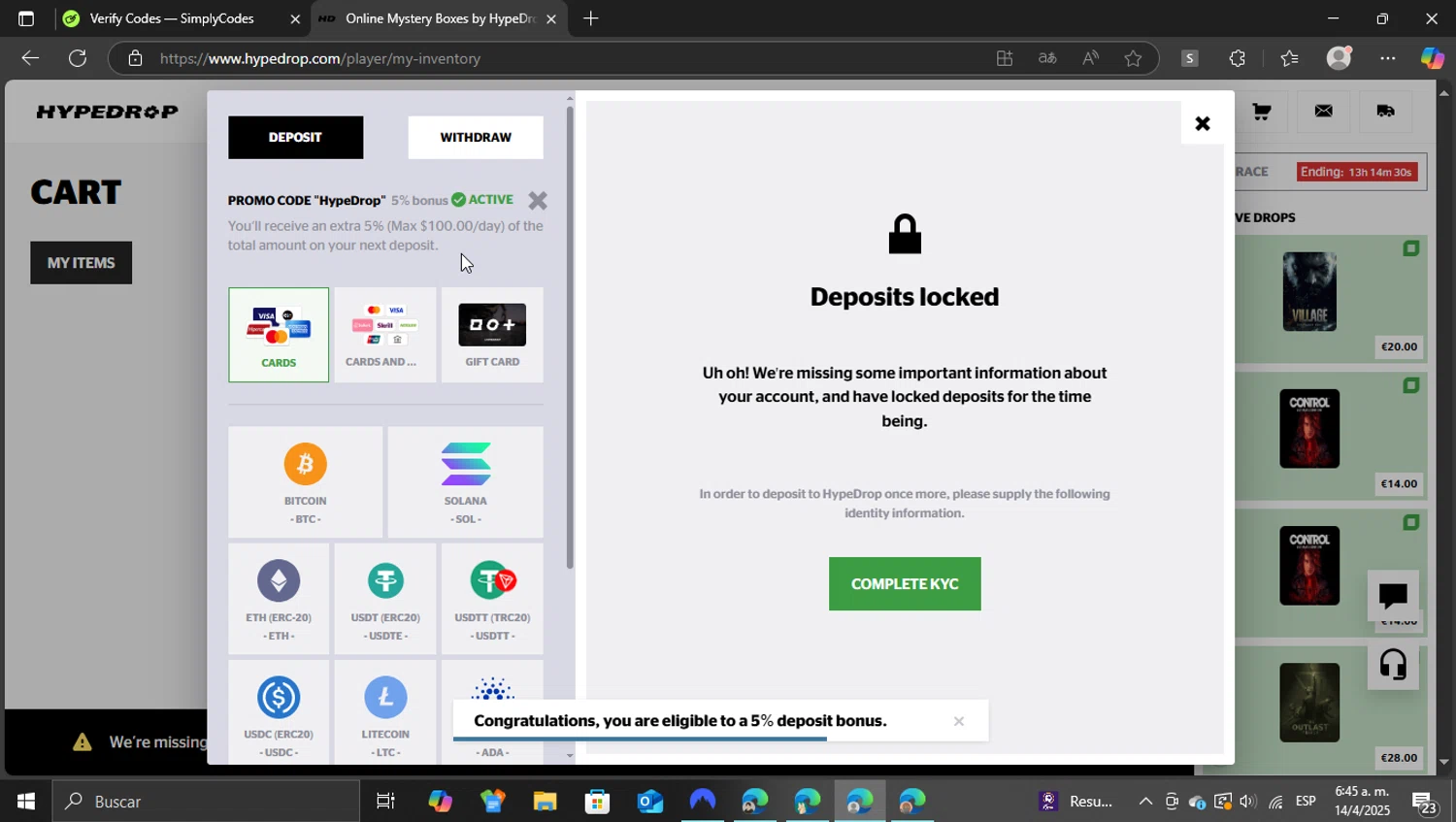Open the translate page icon
Viewport: 1456px width, 822px height.
pos(1047,58)
